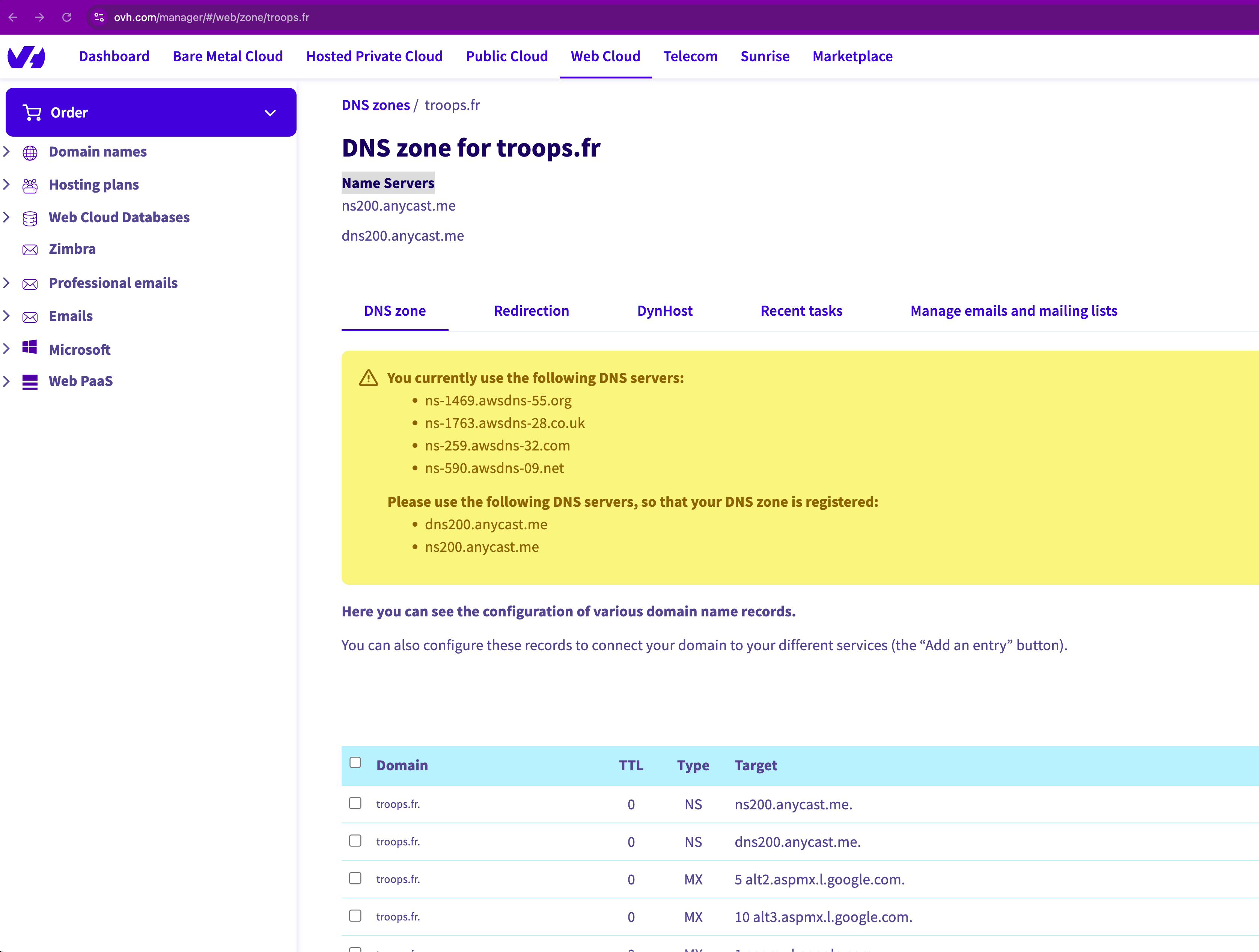Check the ns200.anycast.me NS record row
This screenshot has width=1259, height=952.
point(355,803)
